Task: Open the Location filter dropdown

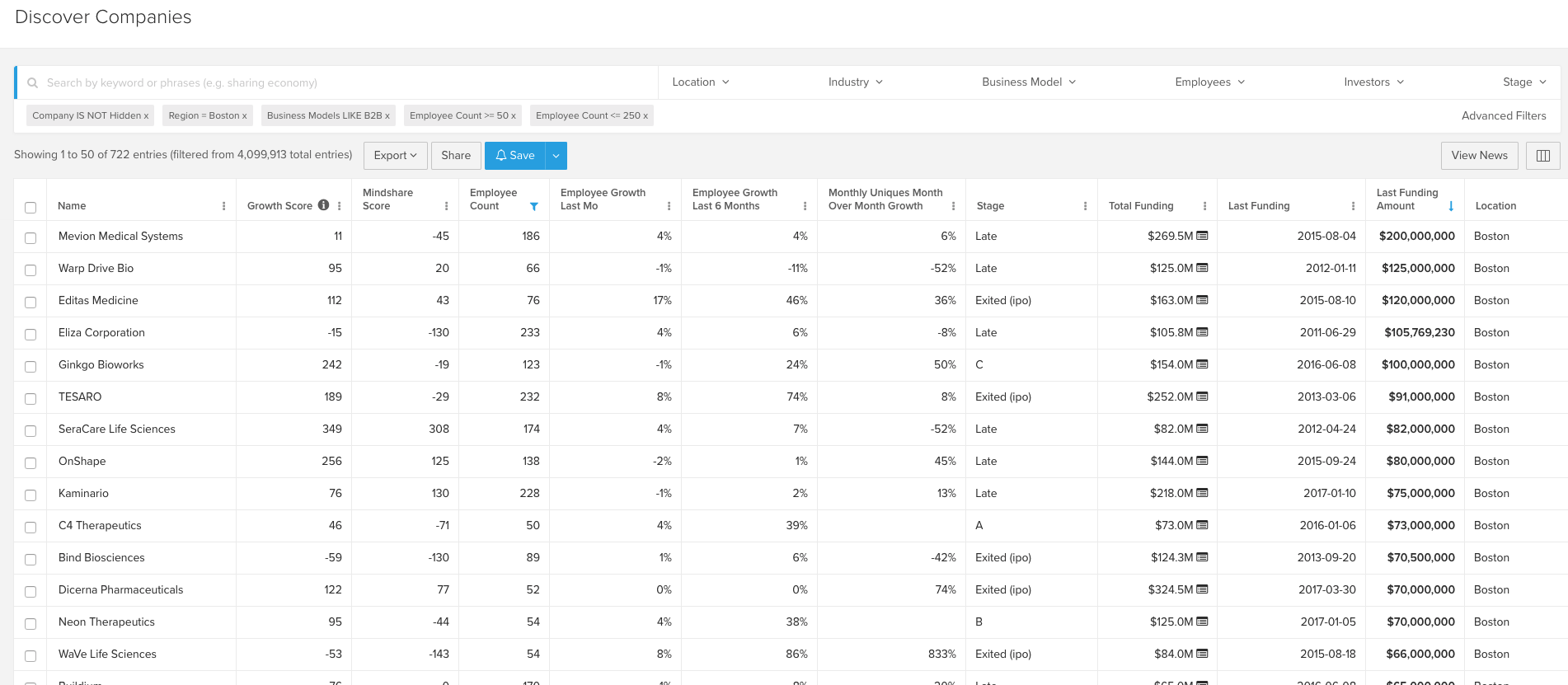Action: tap(701, 82)
